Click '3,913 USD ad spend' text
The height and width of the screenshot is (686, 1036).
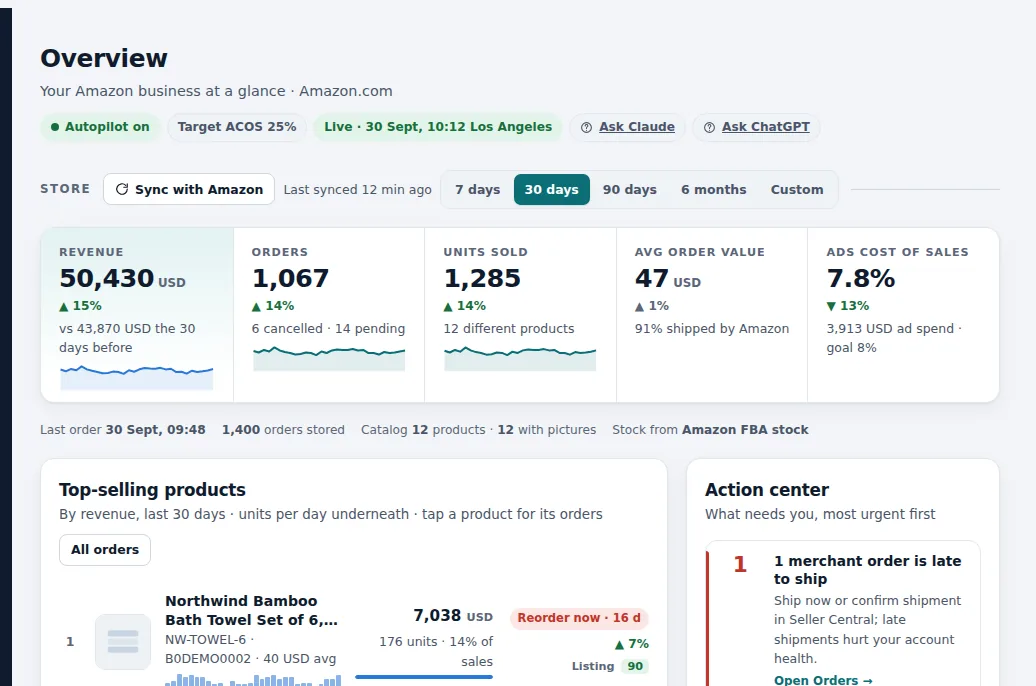(x=890, y=328)
